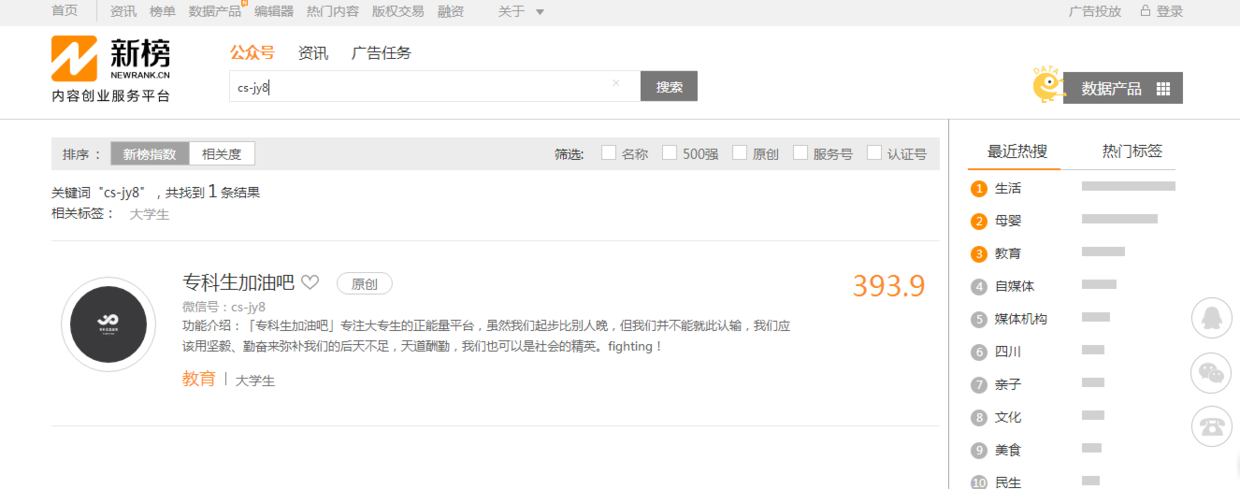Open 版权交易 in the top navigation

point(398,11)
